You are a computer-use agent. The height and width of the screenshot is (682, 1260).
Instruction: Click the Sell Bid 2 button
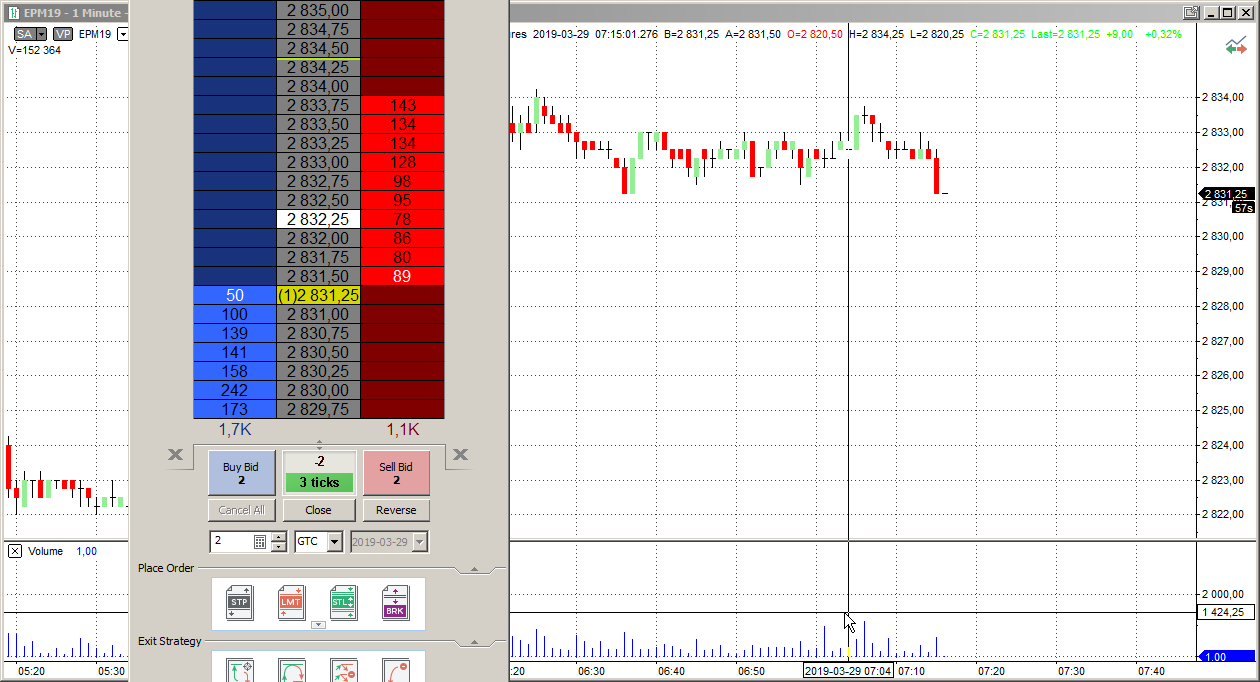(x=396, y=473)
